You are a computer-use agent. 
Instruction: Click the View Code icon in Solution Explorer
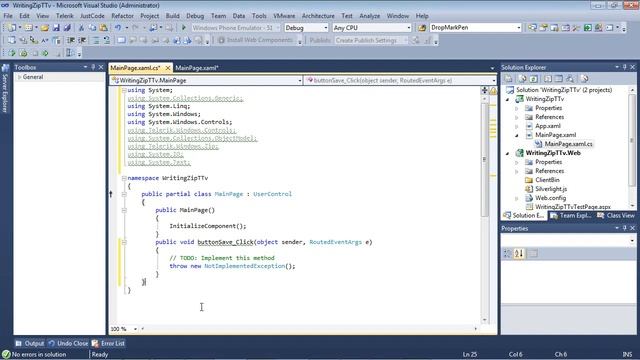pyautogui.click(x=548, y=79)
